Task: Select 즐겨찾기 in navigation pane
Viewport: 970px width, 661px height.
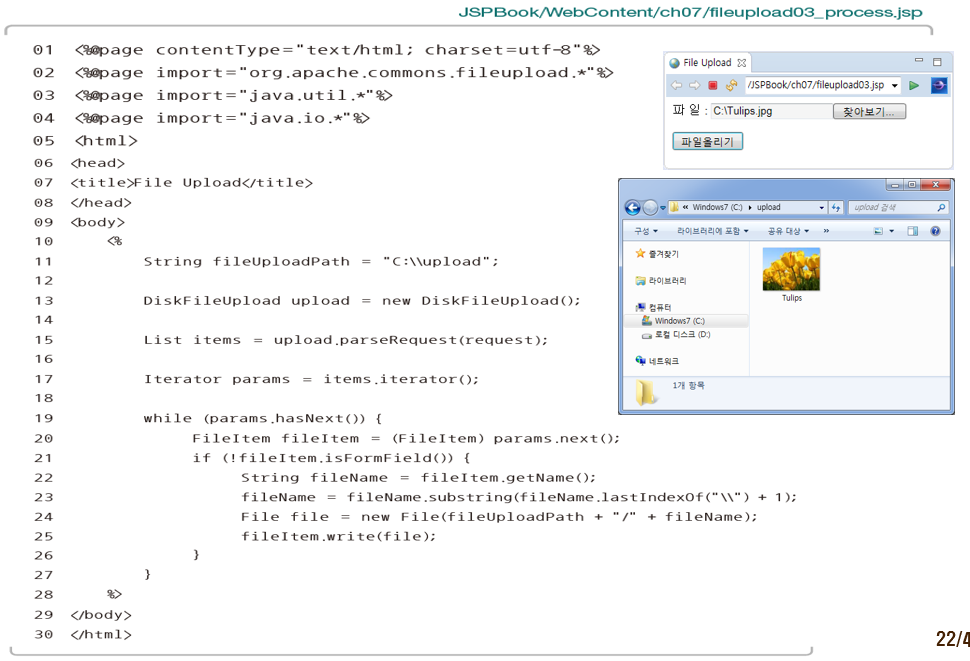Action: coord(663,254)
